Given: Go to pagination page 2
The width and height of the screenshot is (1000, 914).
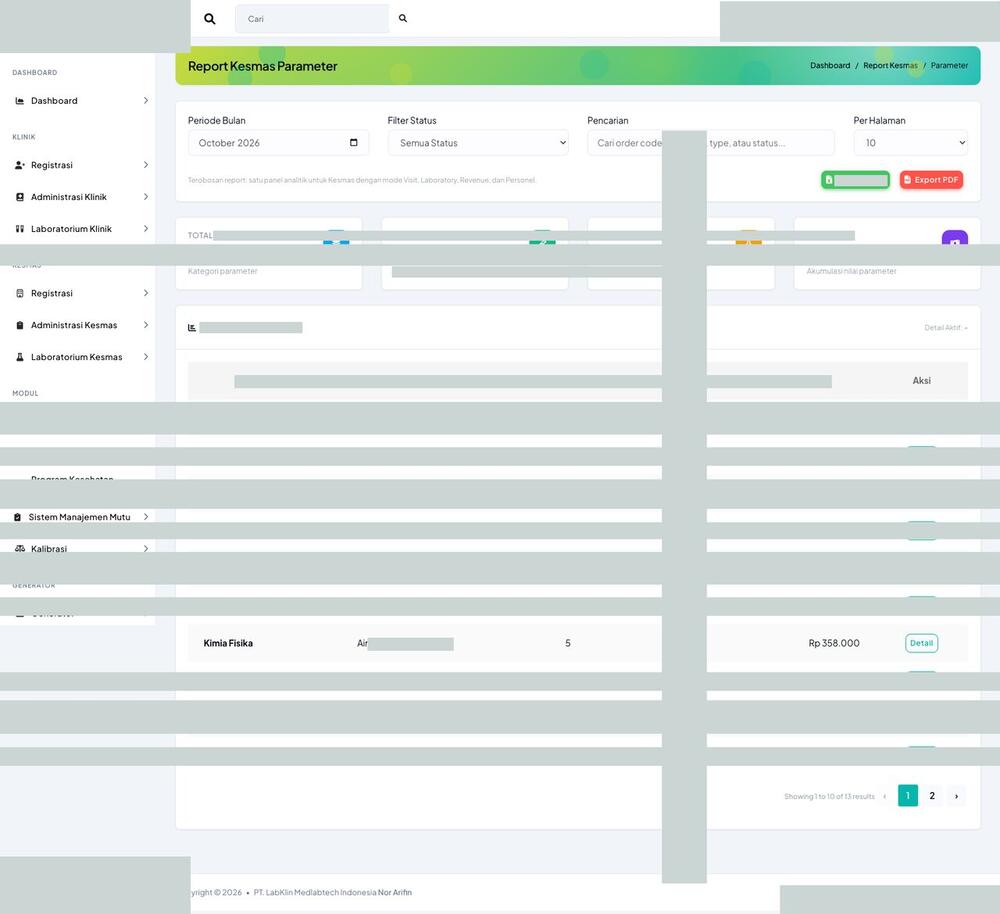Looking at the screenshot, I should click(x=932, y=796).
